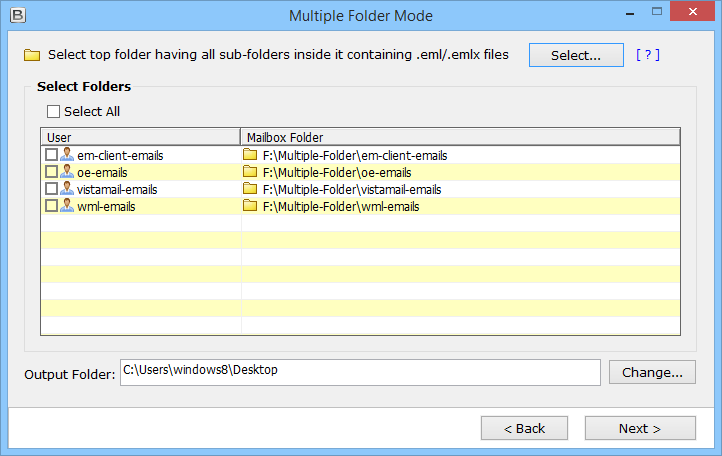The image size is (722, 456).
Task: Click path F:\Multiple-Folder\vistamail-emails
Action: click(352, 190)
